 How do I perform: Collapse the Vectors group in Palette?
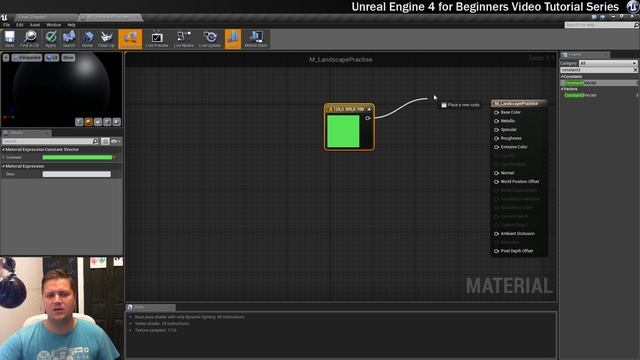pos(562,89)
